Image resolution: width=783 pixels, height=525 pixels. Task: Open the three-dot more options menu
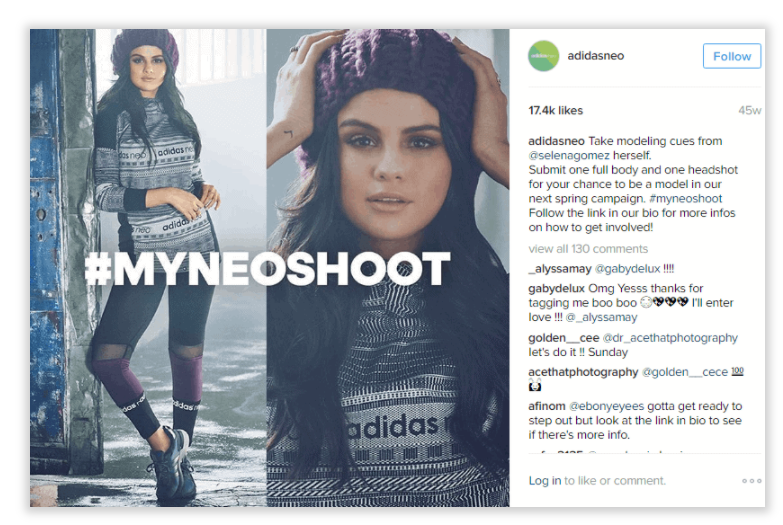point(752,481)
